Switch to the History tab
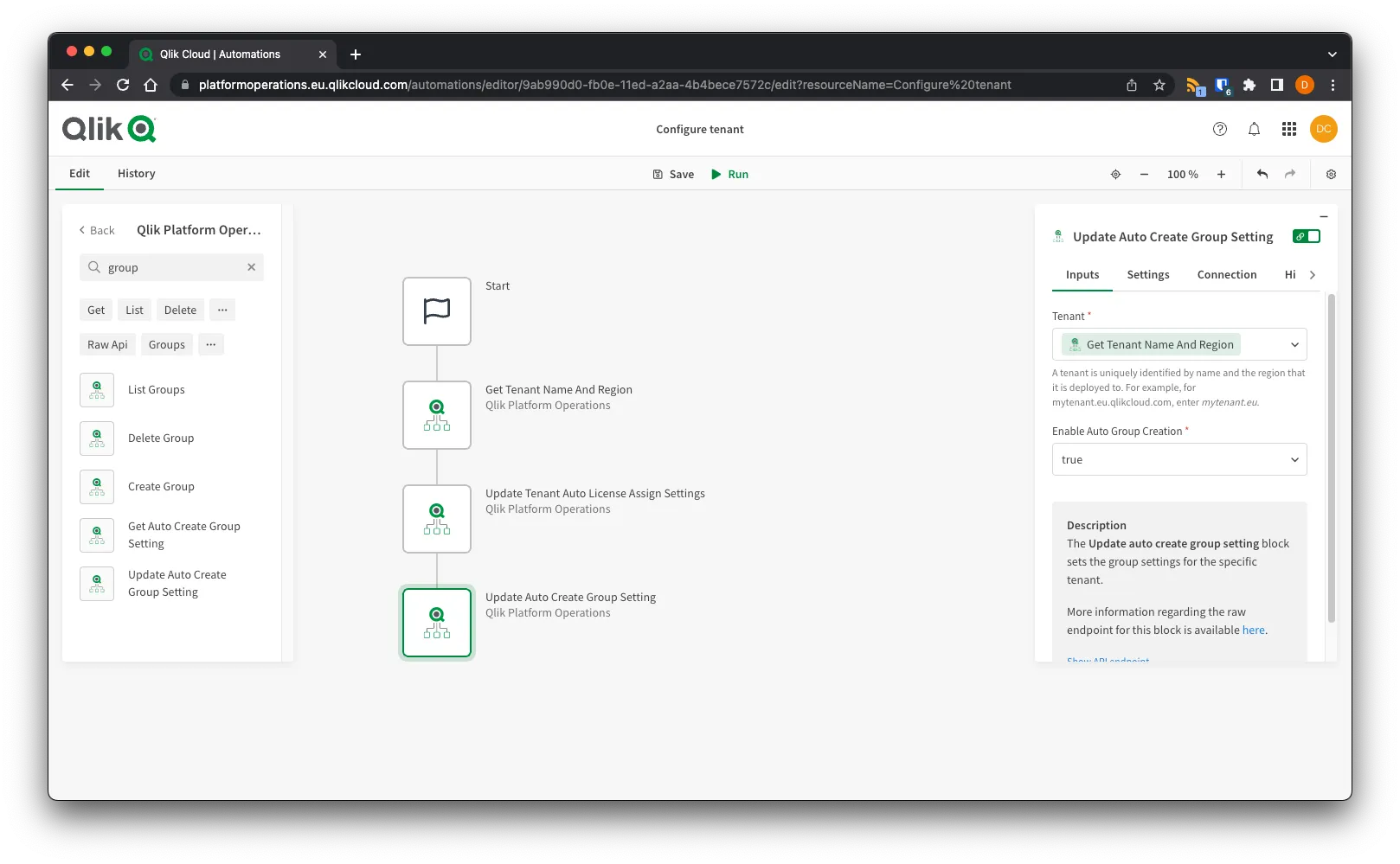The image size is (1400, 864). [x=136, y=173]
